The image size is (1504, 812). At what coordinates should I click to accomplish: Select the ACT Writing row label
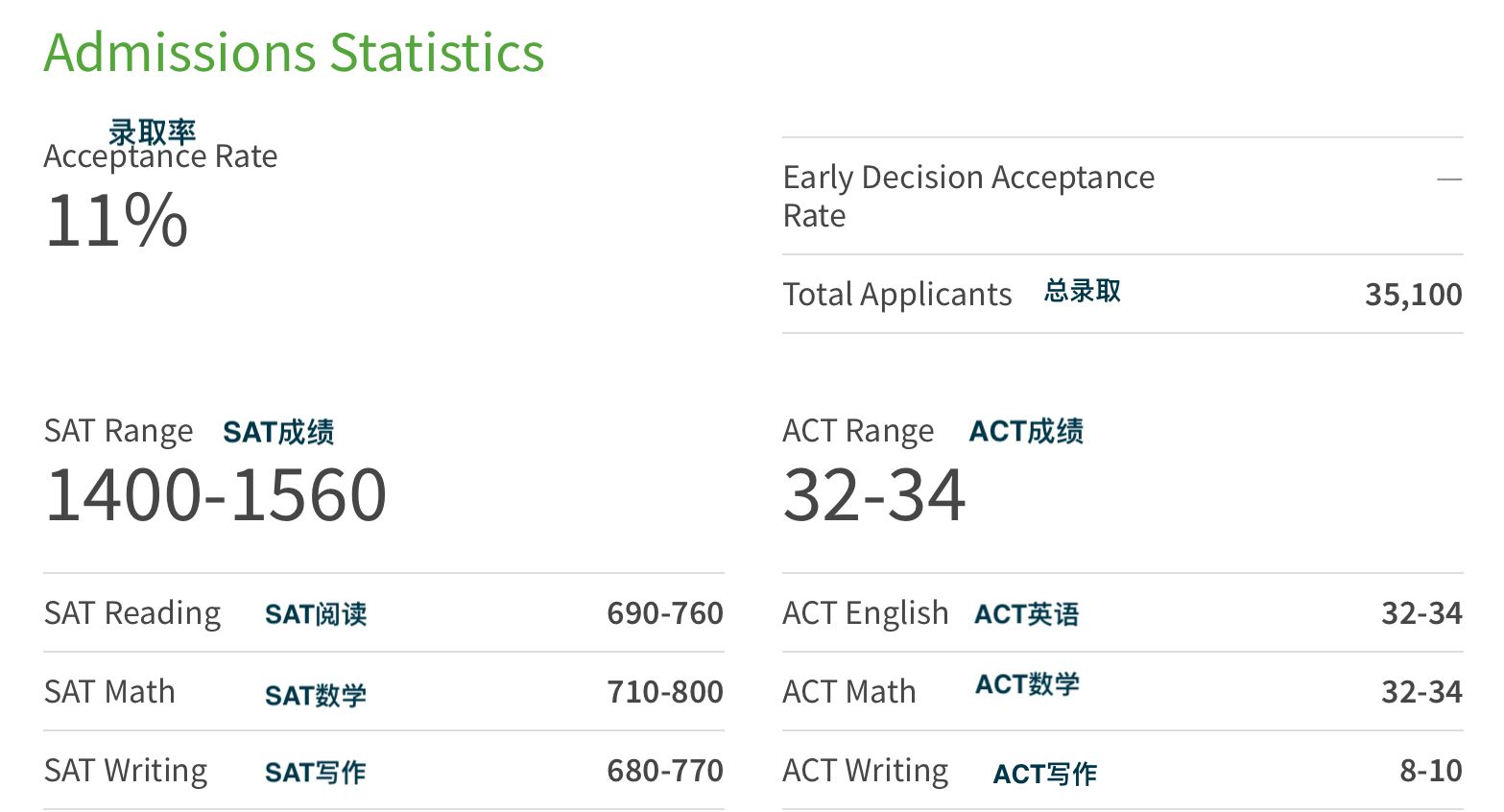(x=866, y=770)
